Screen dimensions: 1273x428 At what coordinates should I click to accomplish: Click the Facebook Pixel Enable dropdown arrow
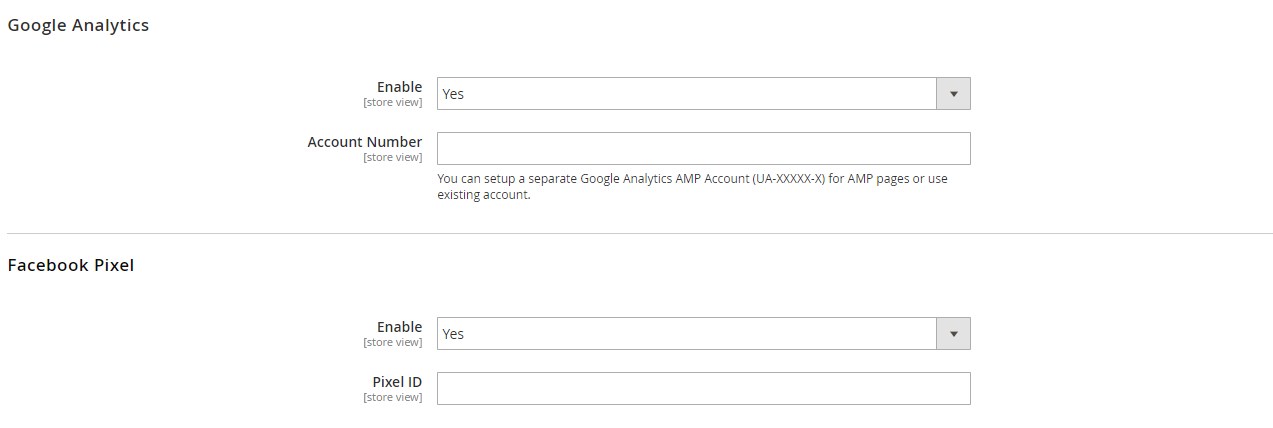pyautogui.click(x=953, y=334)
